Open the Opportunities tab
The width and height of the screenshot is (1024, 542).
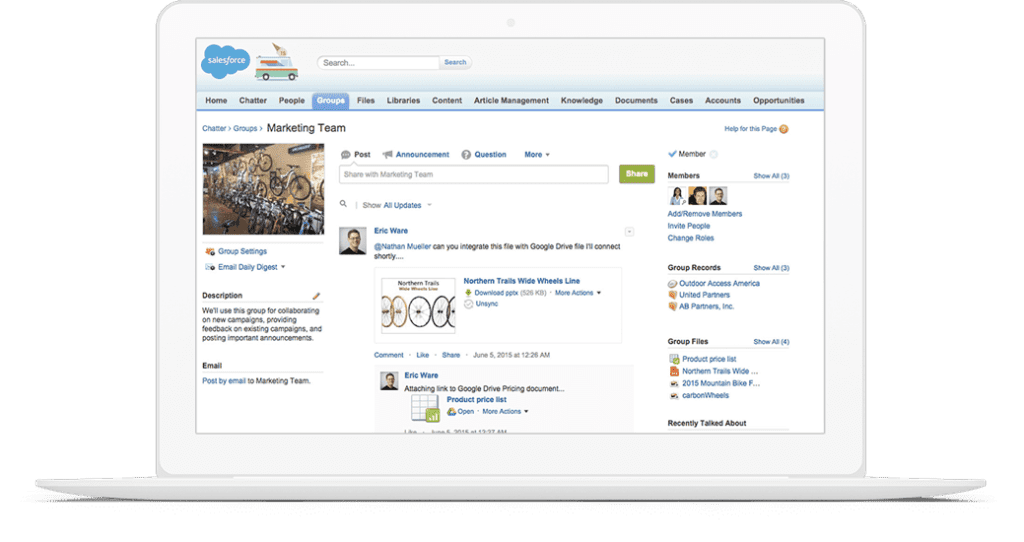click(778, 101)
